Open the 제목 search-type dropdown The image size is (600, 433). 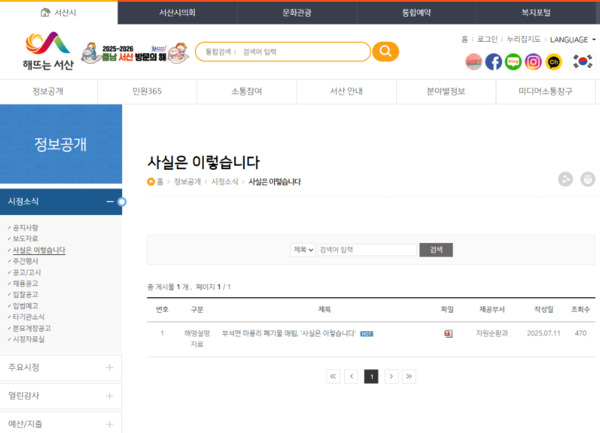(302, 250)
